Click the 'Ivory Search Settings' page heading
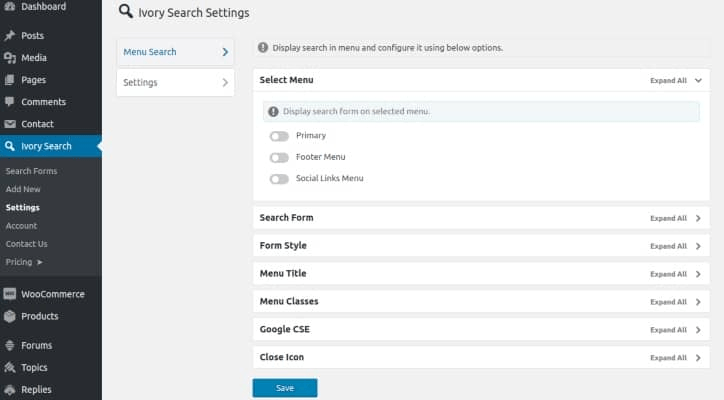724x400 pixels. [193, 12]
